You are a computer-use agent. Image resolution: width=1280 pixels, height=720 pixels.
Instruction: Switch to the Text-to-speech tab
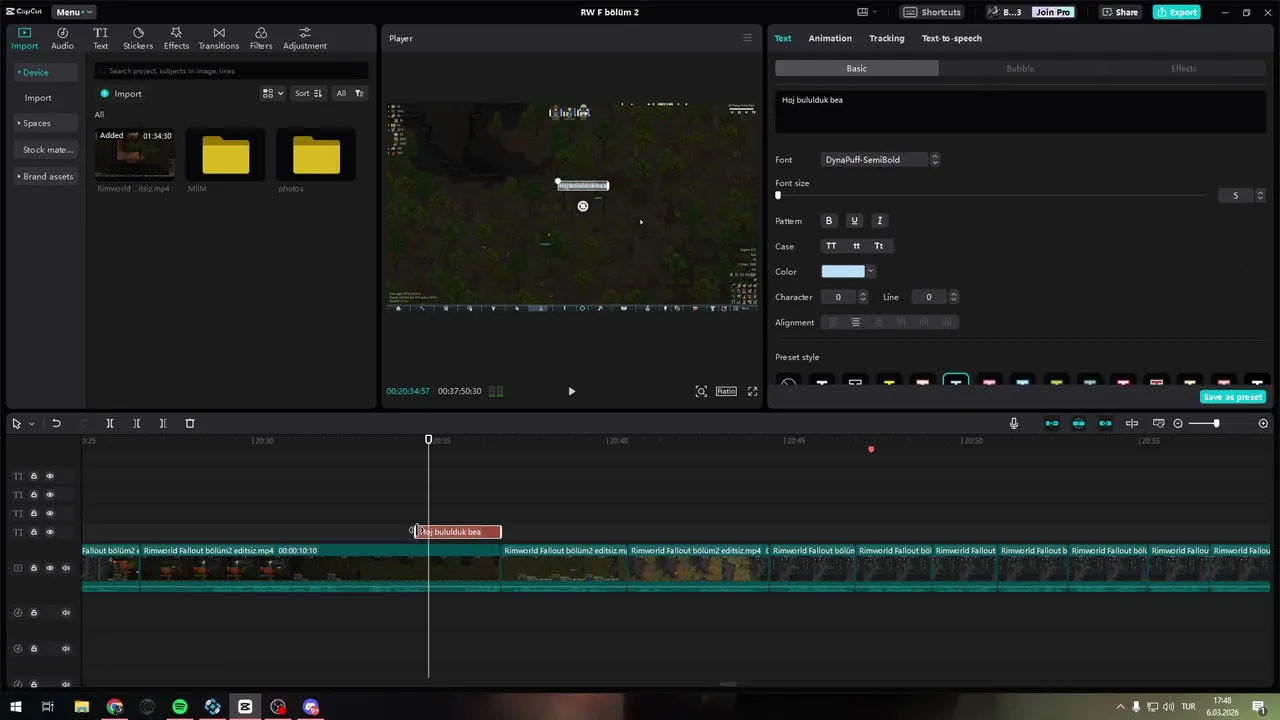[x=952, y=38]
